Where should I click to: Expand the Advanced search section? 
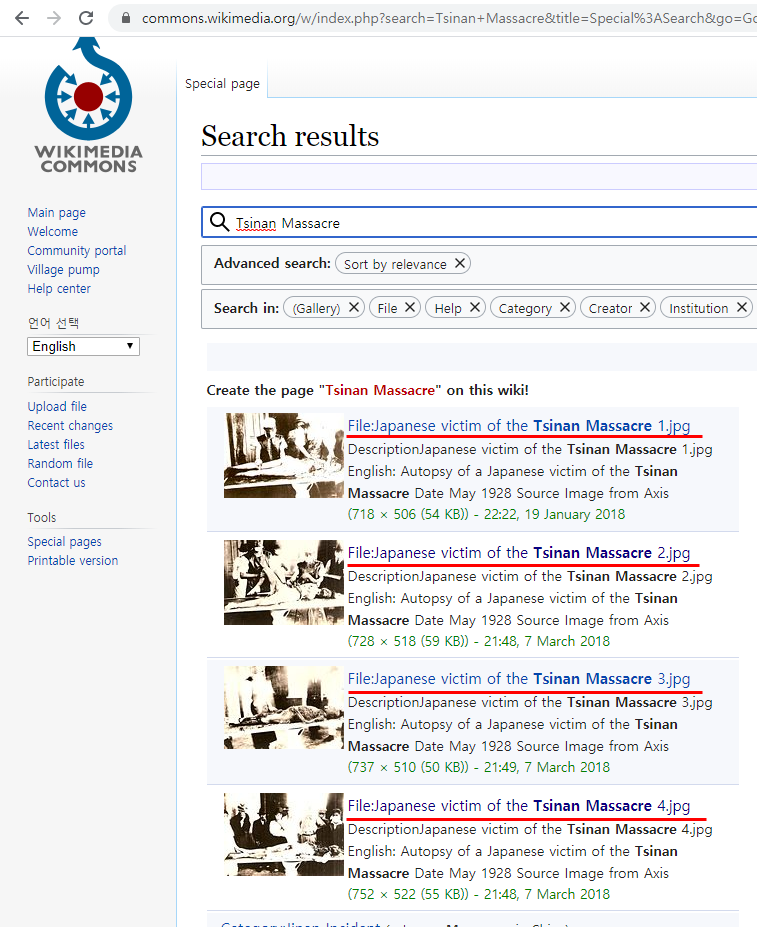pos(271,264)
